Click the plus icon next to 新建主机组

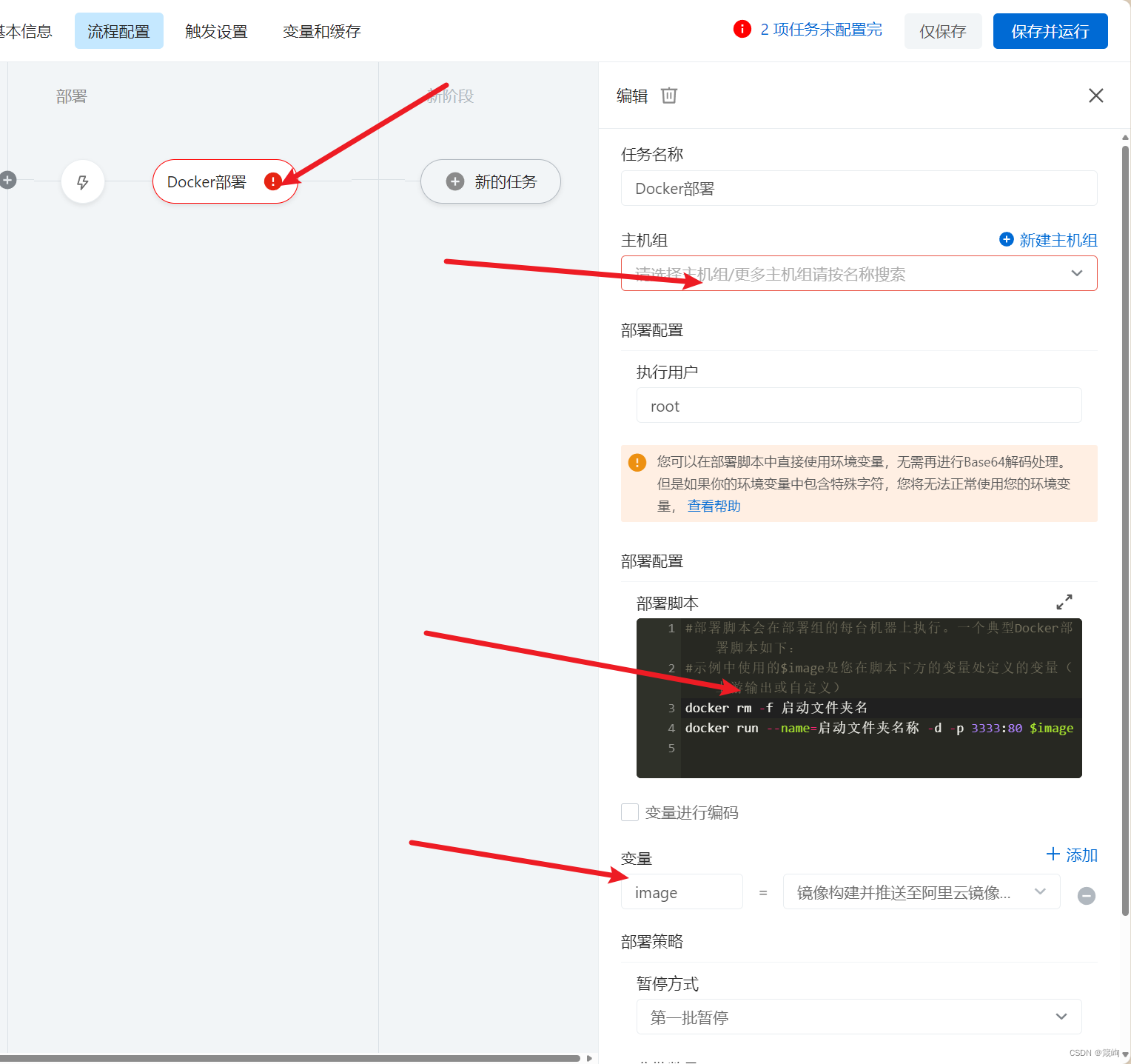tap(1007, 239)
